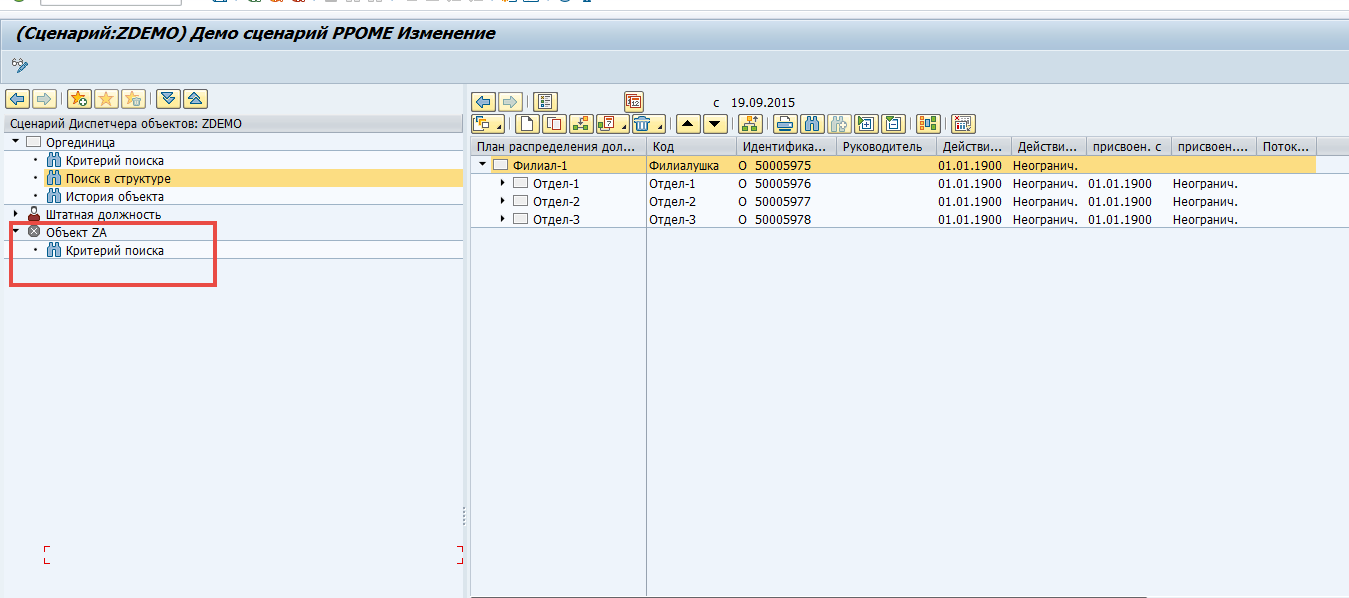Expand the Отдел-2 tree node
Image resolution: width=1349 pixels, height=598 pixels.
(x=502, y=202)
